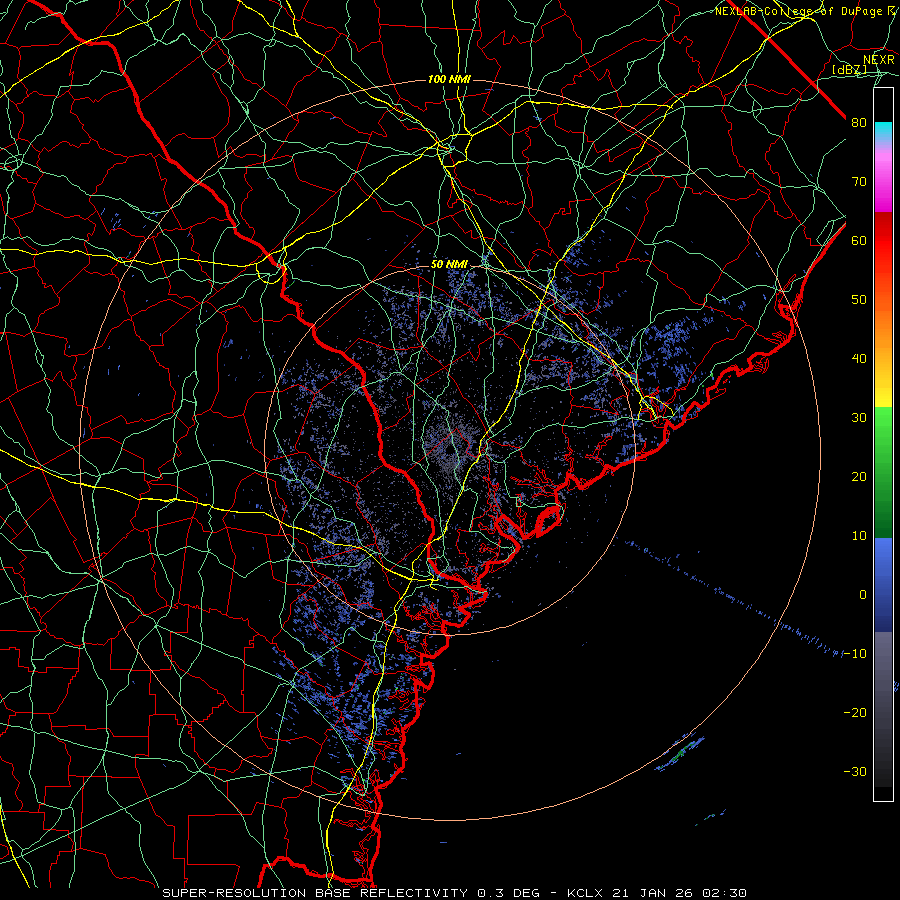
Task: Click the -30 value on the dBZ scale
Action: coord(855,771)
